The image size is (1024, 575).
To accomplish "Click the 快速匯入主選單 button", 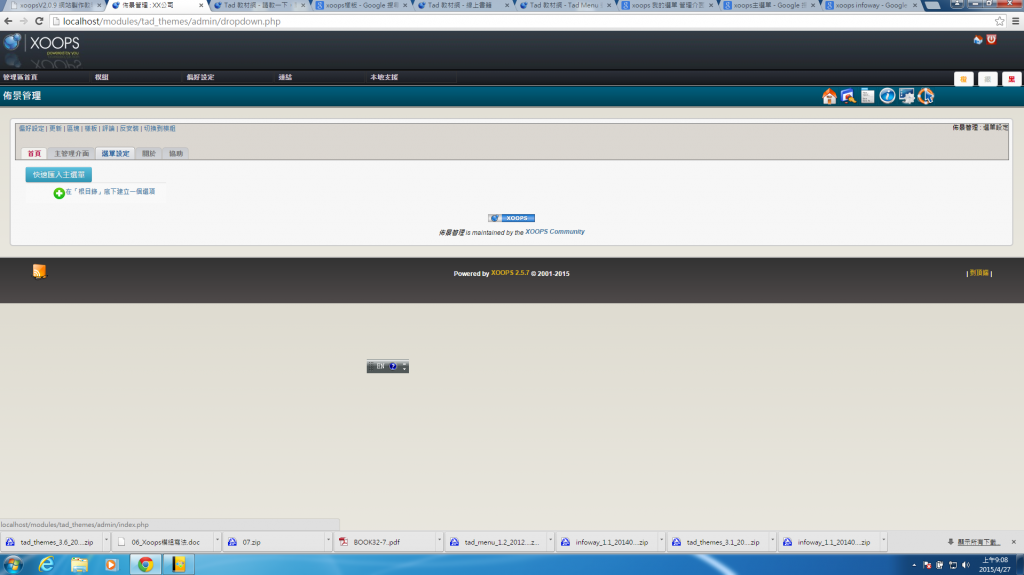I will [58, 175].
